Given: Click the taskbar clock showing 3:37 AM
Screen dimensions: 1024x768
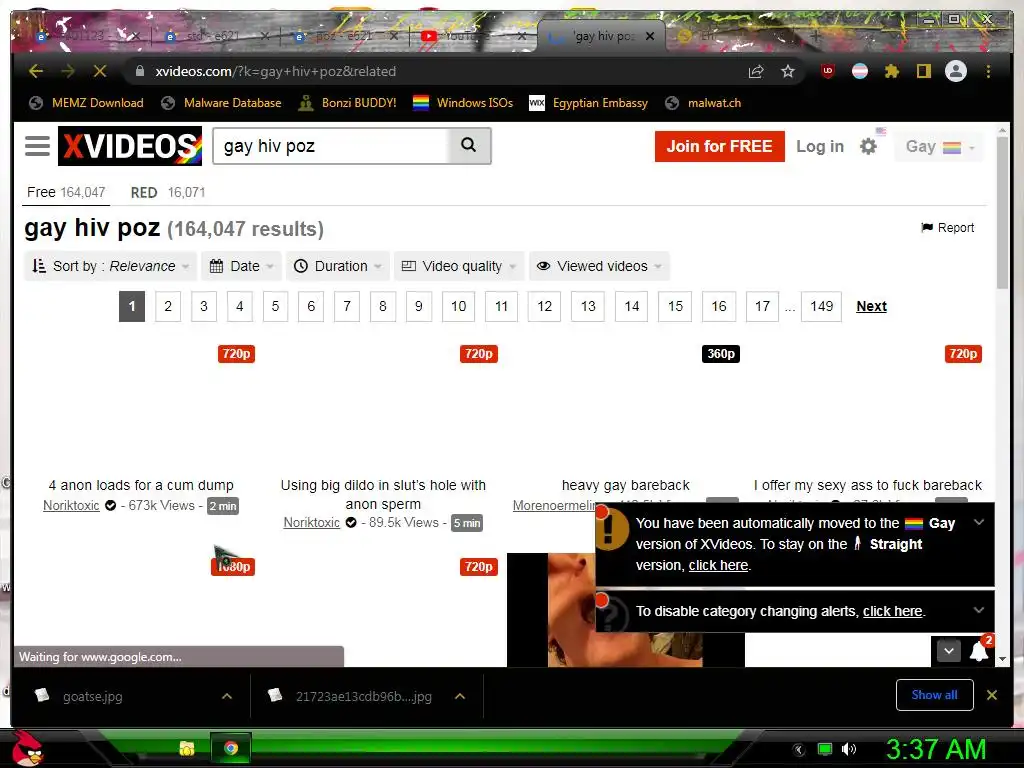Looking at the screenshot, I should [x=935, y=749].
